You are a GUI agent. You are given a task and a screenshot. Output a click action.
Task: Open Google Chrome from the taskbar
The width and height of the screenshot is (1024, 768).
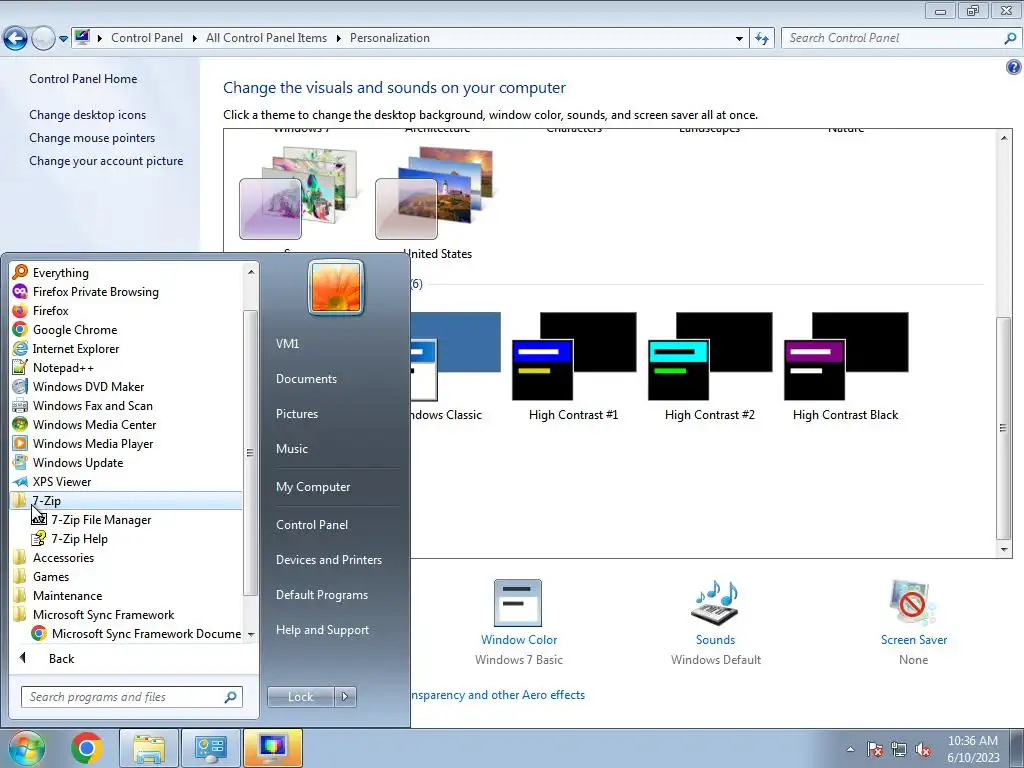pos(87,748)
